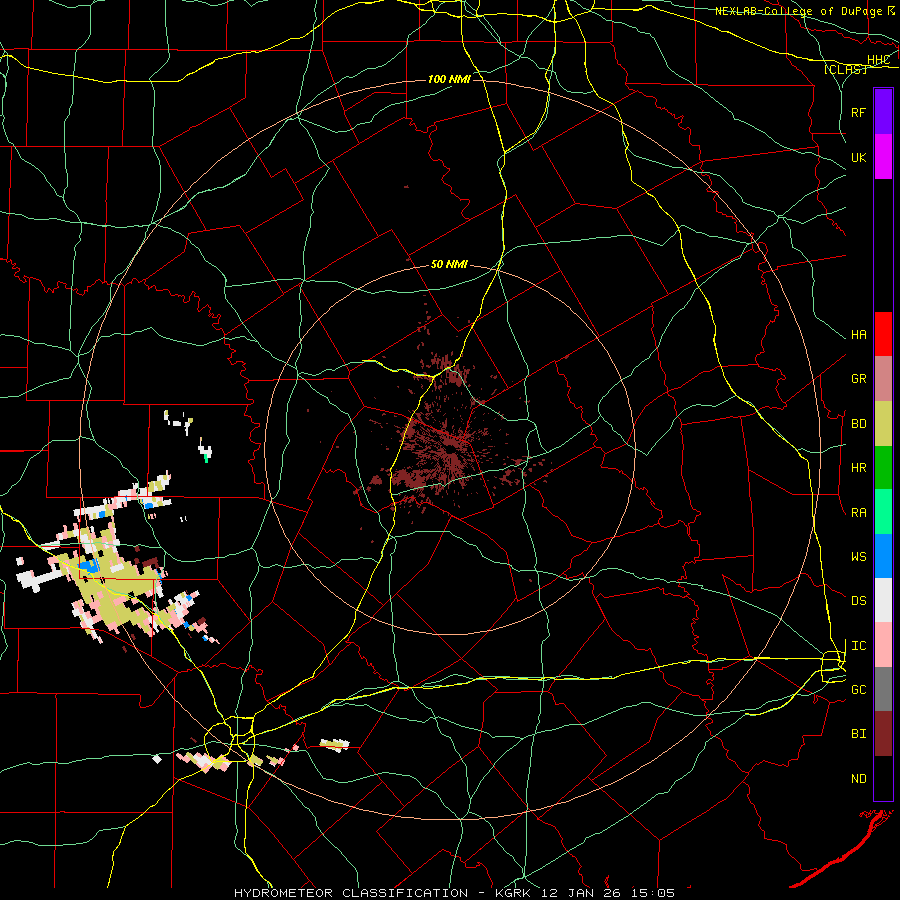Click the "[CLAS]" units label
The width and height of the screenshot is (900, 900).
pyautogui.click(x=845, y=70)
